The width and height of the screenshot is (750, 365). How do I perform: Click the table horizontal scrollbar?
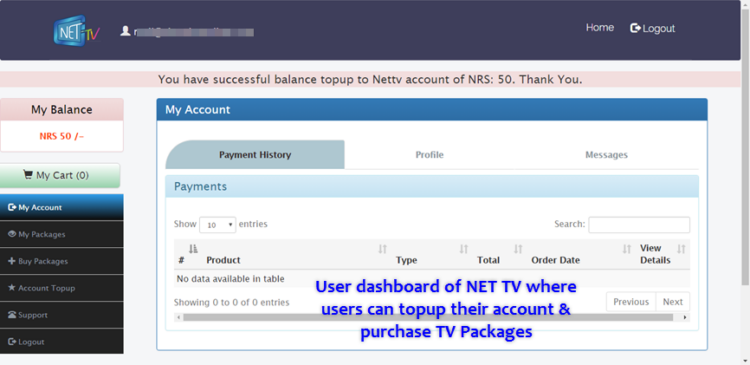(428, 317)
